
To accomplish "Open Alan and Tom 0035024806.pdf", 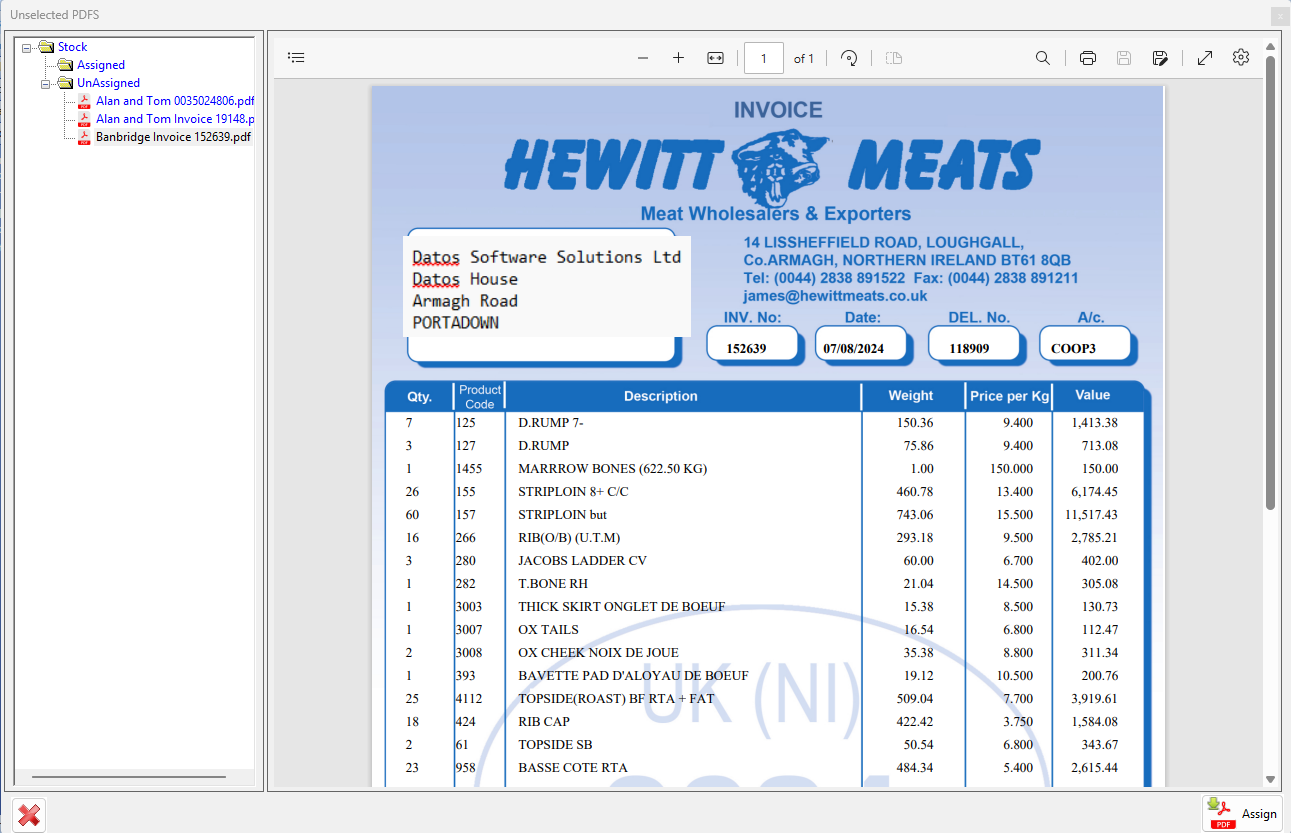I will click(x=174, y=101).
